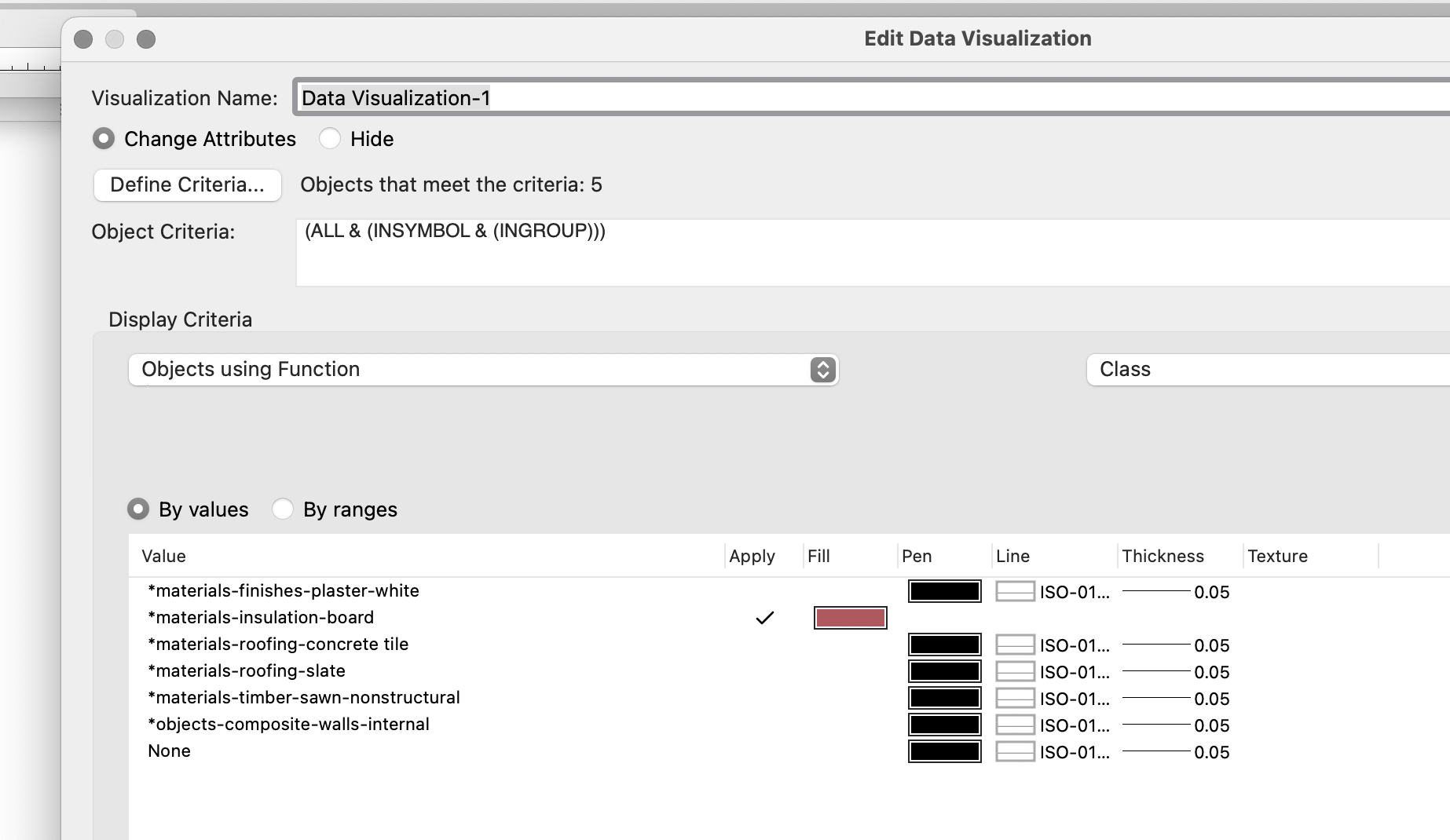This screenshot has height=840, width=1450.
Task: Click the Thickness column header
Action: [x=1165, y=556]
